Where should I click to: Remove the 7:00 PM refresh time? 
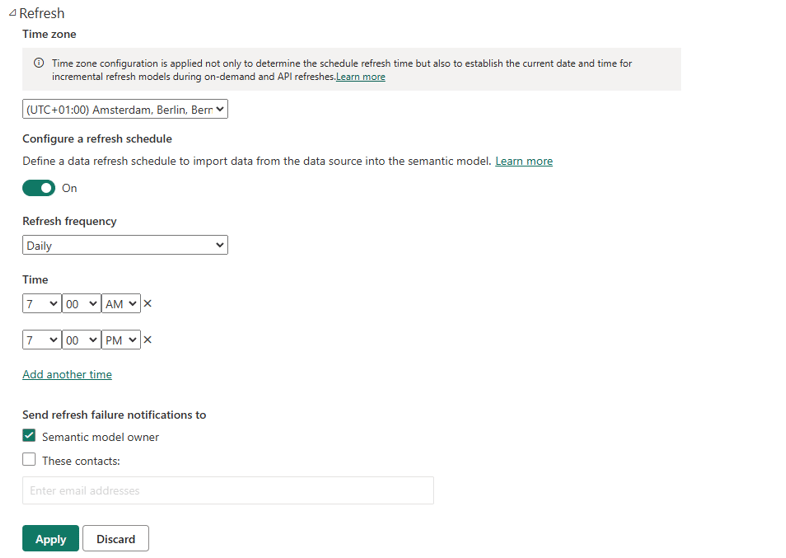[147, 340]
